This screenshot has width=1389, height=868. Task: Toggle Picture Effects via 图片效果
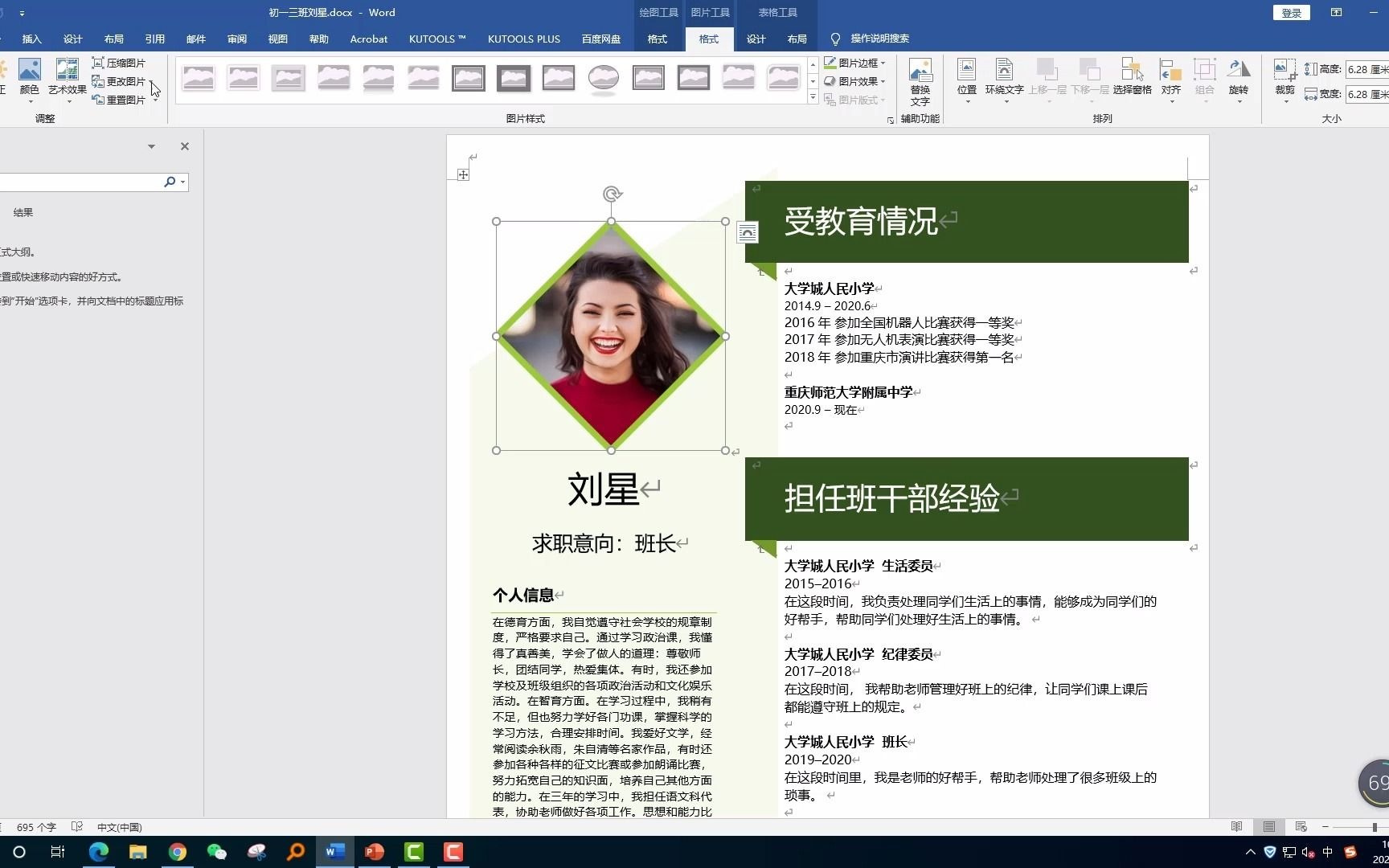[x=855, y=80]
